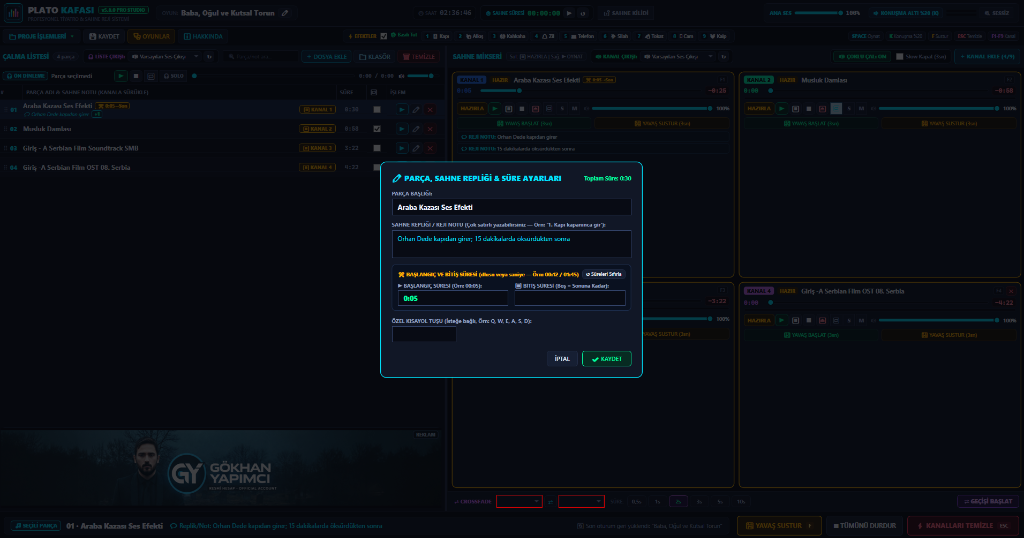The width and height of the screenshot is (1024, 538).
Task: Open Proje İşlemleri dropdown menu
Action: [41, 37]
